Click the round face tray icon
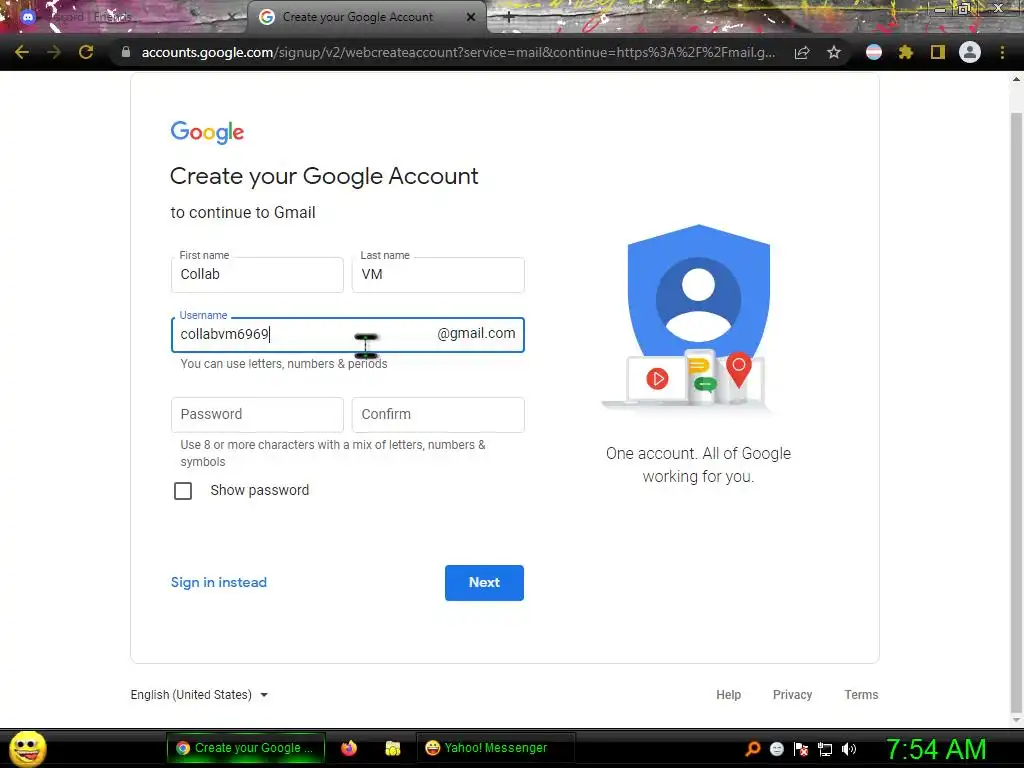1024x768 pixels. point(776,749)
